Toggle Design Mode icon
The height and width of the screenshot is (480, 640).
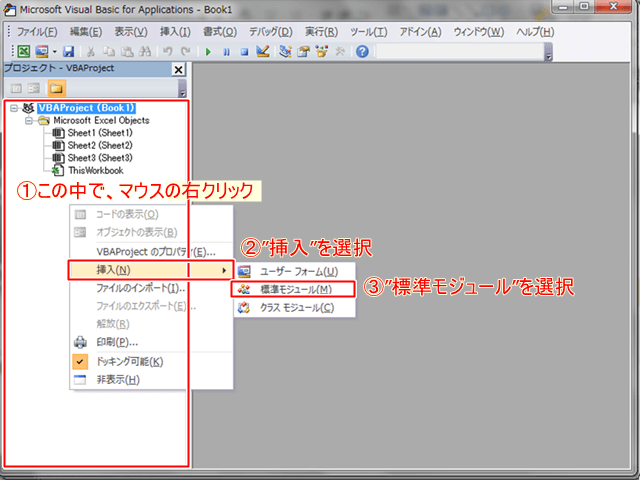pos(263,51)
